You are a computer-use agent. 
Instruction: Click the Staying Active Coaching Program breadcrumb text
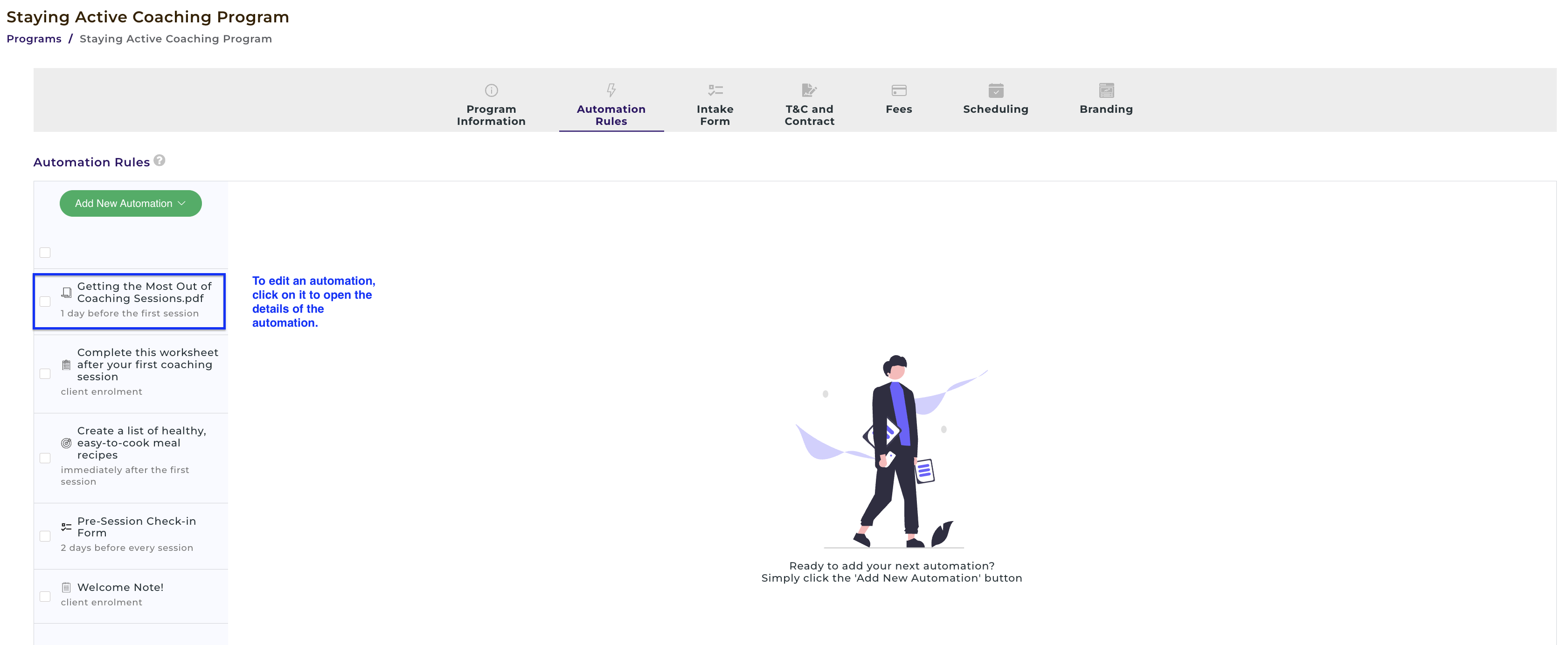point(176,39)
